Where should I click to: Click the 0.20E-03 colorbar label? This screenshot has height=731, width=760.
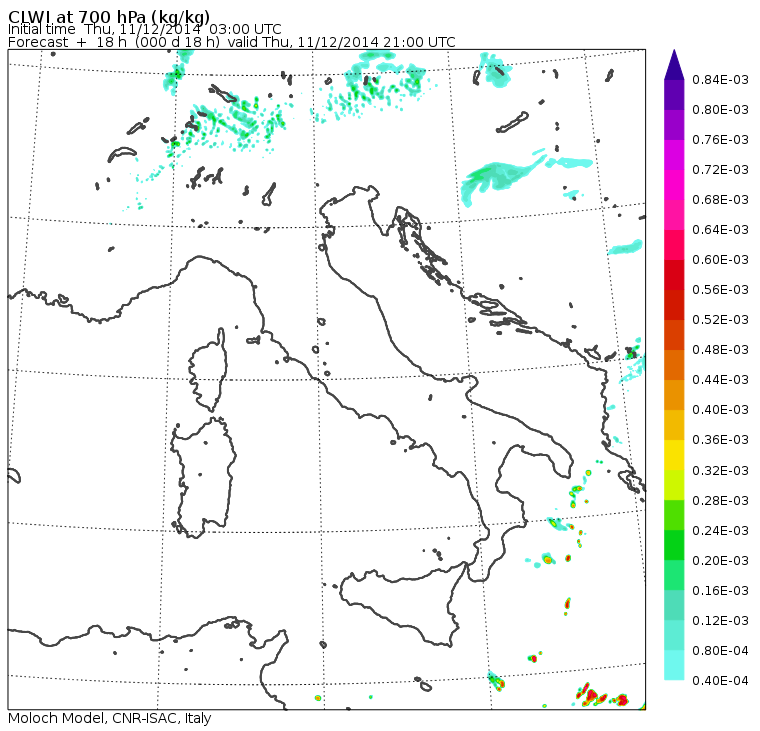[x=720, y=560]
